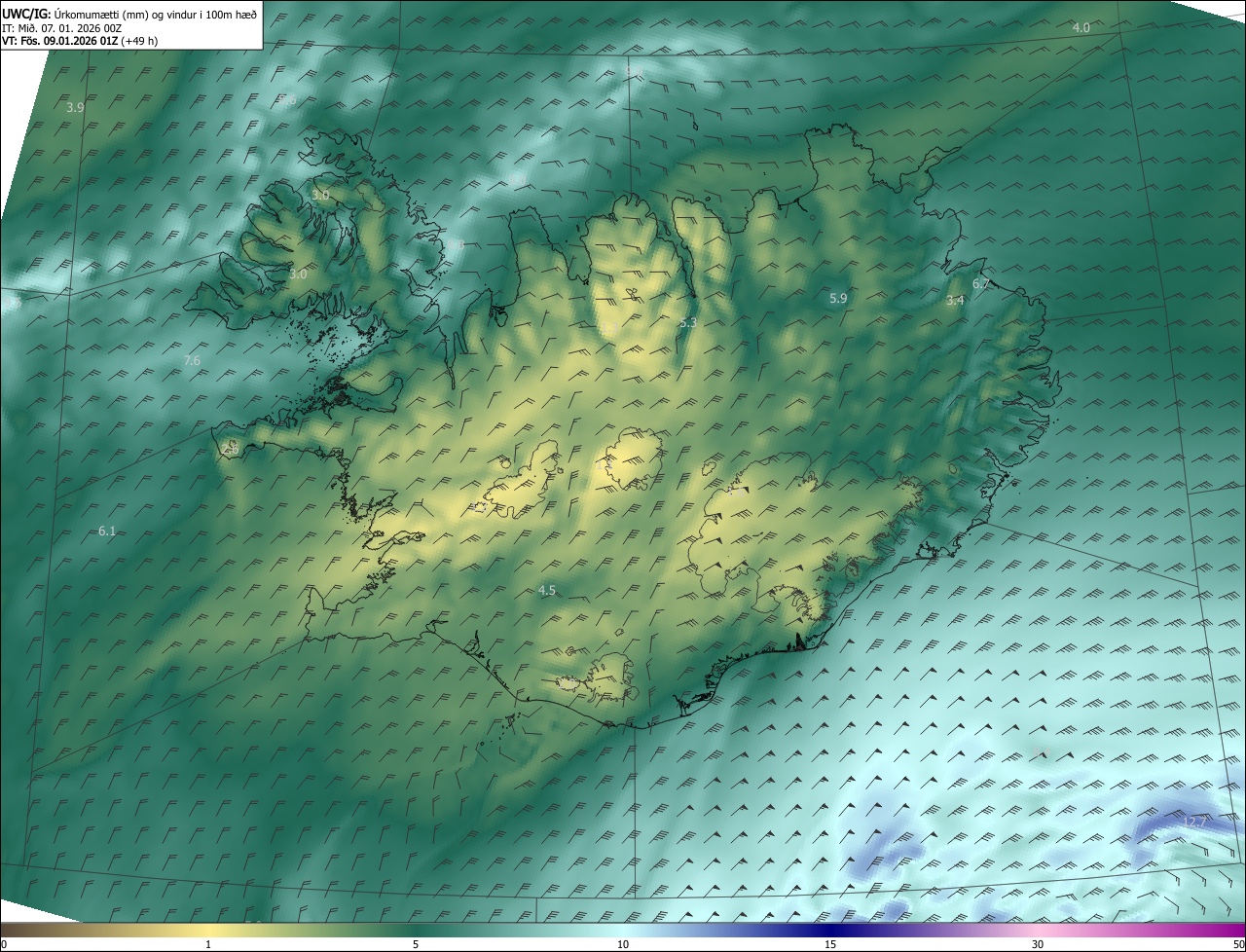Screen dimensions: 1246x952
Task: Select the color scale tick label 15
Action: pyautogui.click(x=830, y=945)
